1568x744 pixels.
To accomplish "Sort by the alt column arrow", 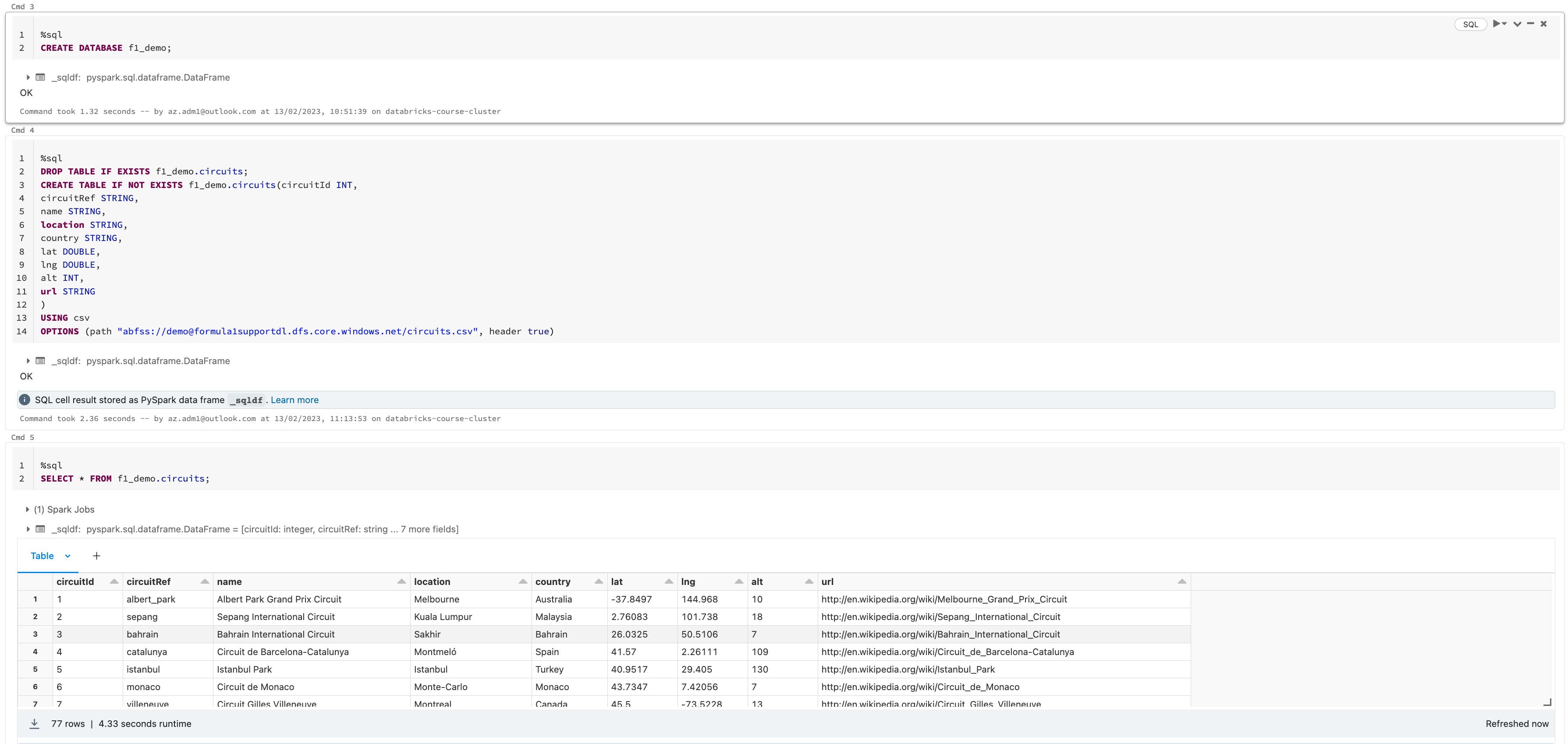I will (x=809, y=581).
